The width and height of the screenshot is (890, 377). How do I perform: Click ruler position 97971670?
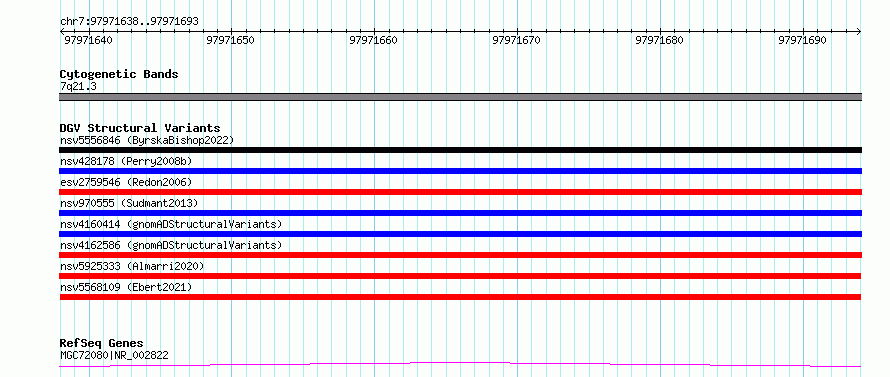517,40
